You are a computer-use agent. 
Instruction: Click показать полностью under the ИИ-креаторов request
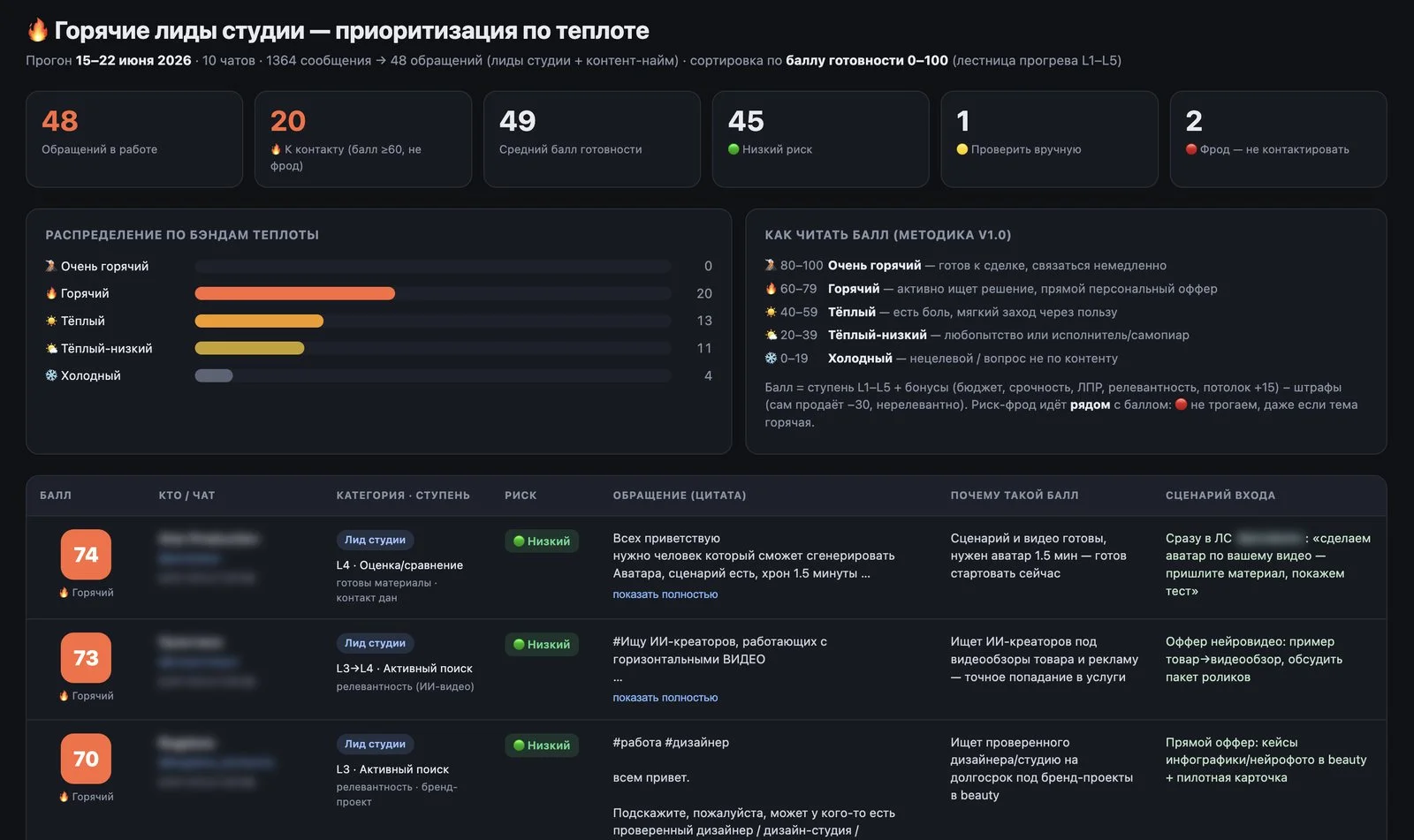tap(665, 698)
